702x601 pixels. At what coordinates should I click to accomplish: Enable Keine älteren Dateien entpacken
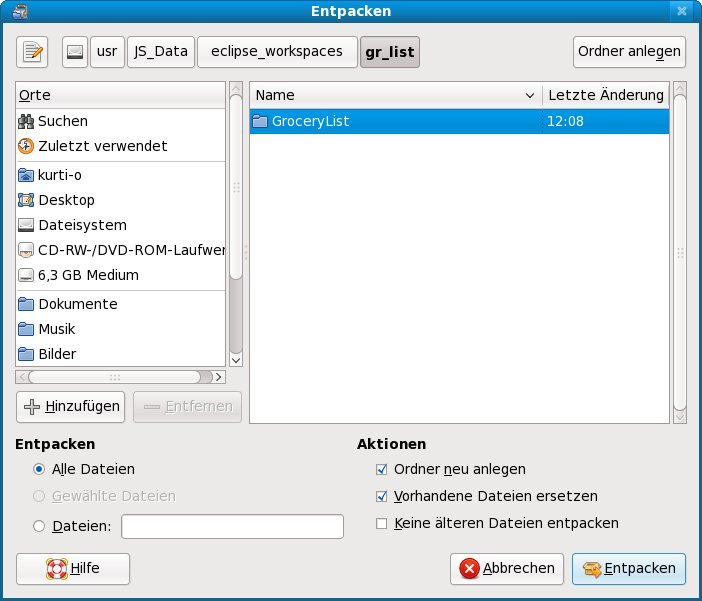coord(381,523)
